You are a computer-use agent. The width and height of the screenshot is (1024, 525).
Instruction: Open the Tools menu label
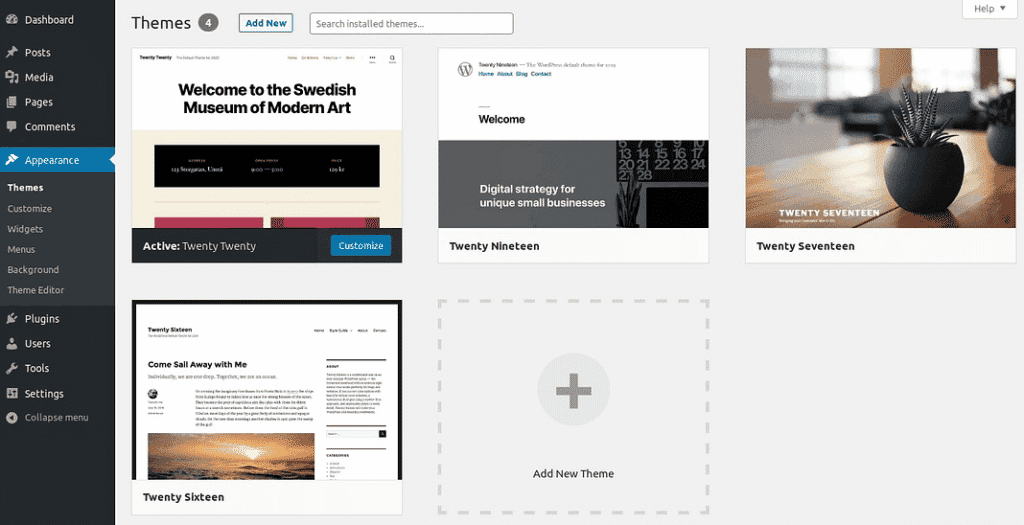(x=37, y=368)
